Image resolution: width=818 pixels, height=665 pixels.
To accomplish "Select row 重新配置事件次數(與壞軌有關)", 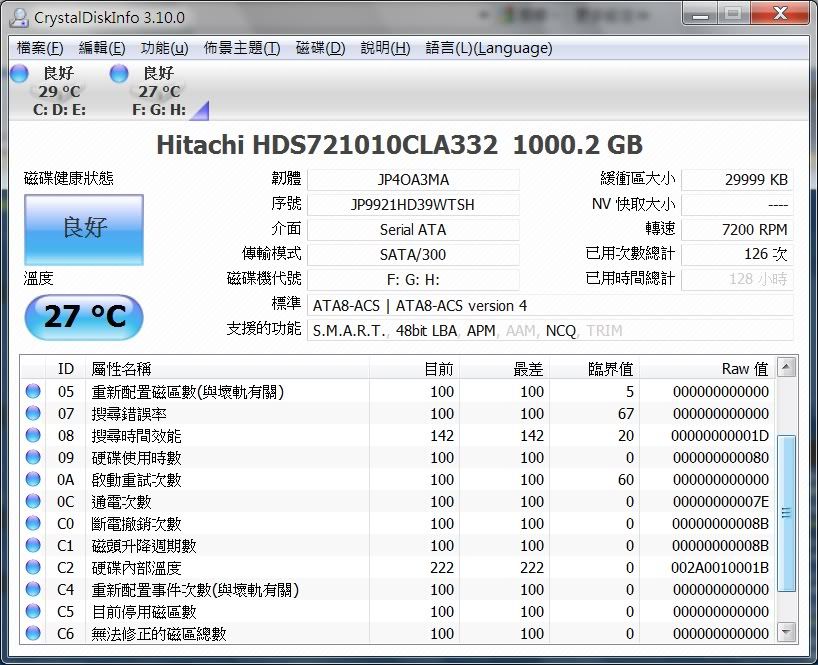I will point(398,589).
